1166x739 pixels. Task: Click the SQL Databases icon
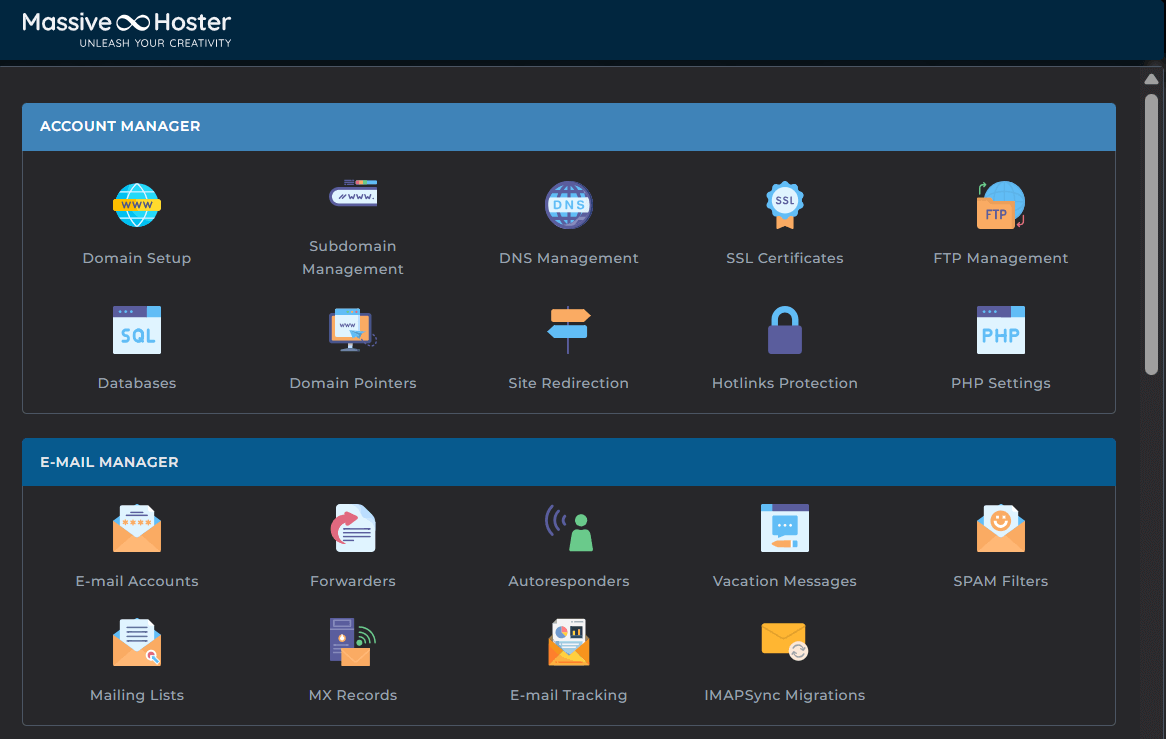tap(137, 331)
